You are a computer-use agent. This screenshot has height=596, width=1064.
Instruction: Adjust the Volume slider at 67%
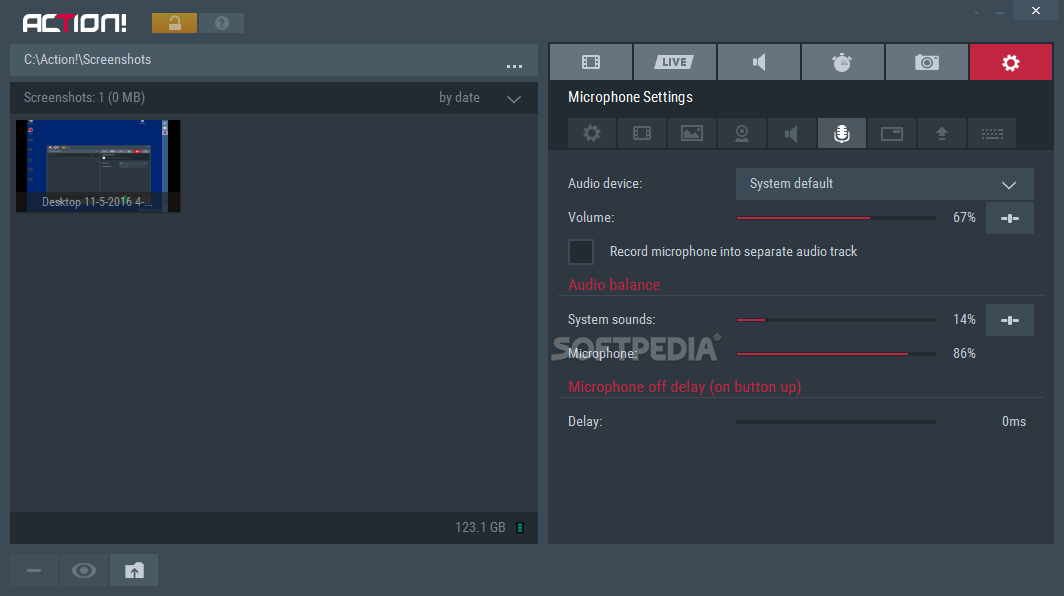pyautogui.click(x=836, y=218)
